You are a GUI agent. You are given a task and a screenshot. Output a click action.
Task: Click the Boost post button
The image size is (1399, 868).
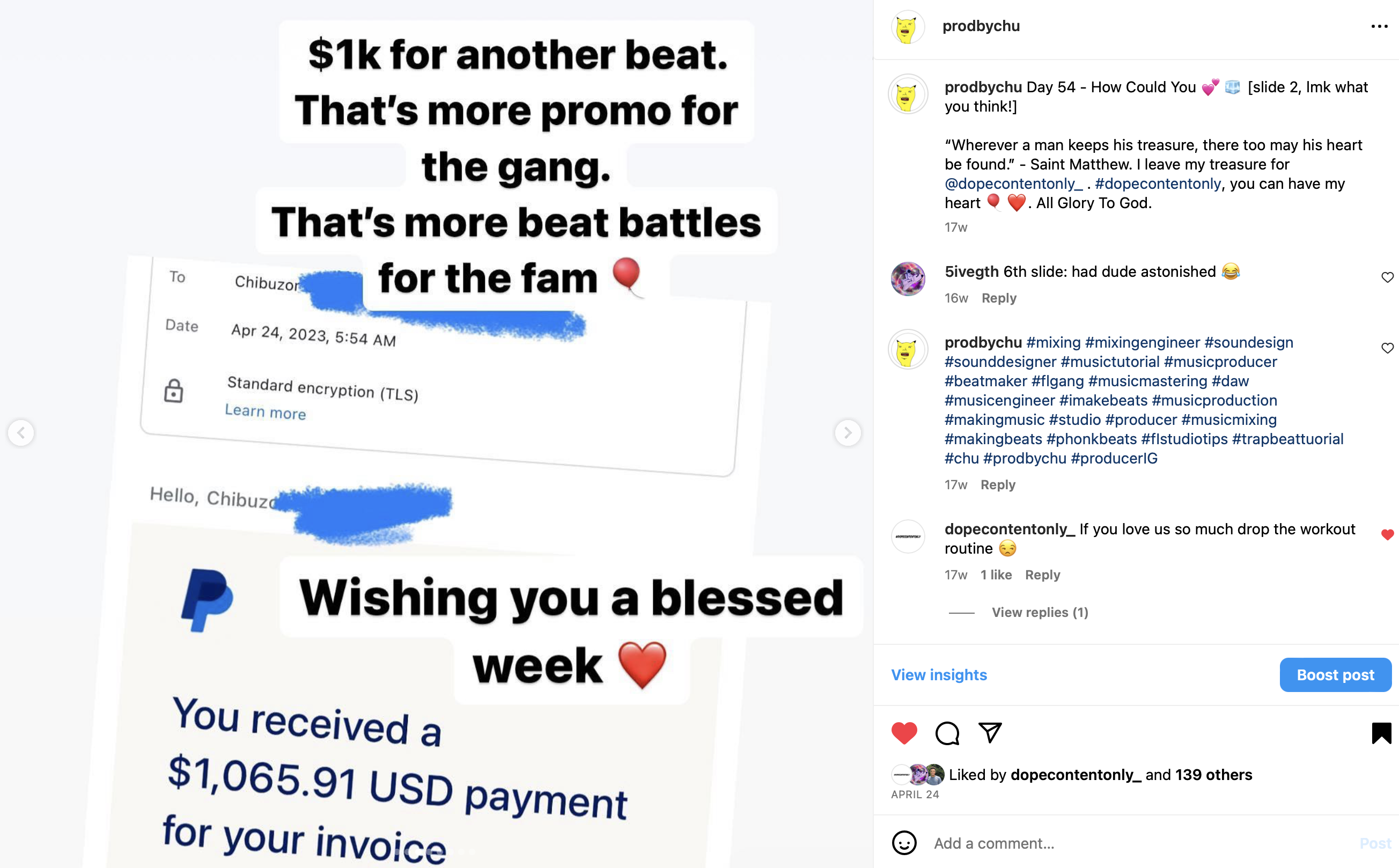tap(1335, 675)
